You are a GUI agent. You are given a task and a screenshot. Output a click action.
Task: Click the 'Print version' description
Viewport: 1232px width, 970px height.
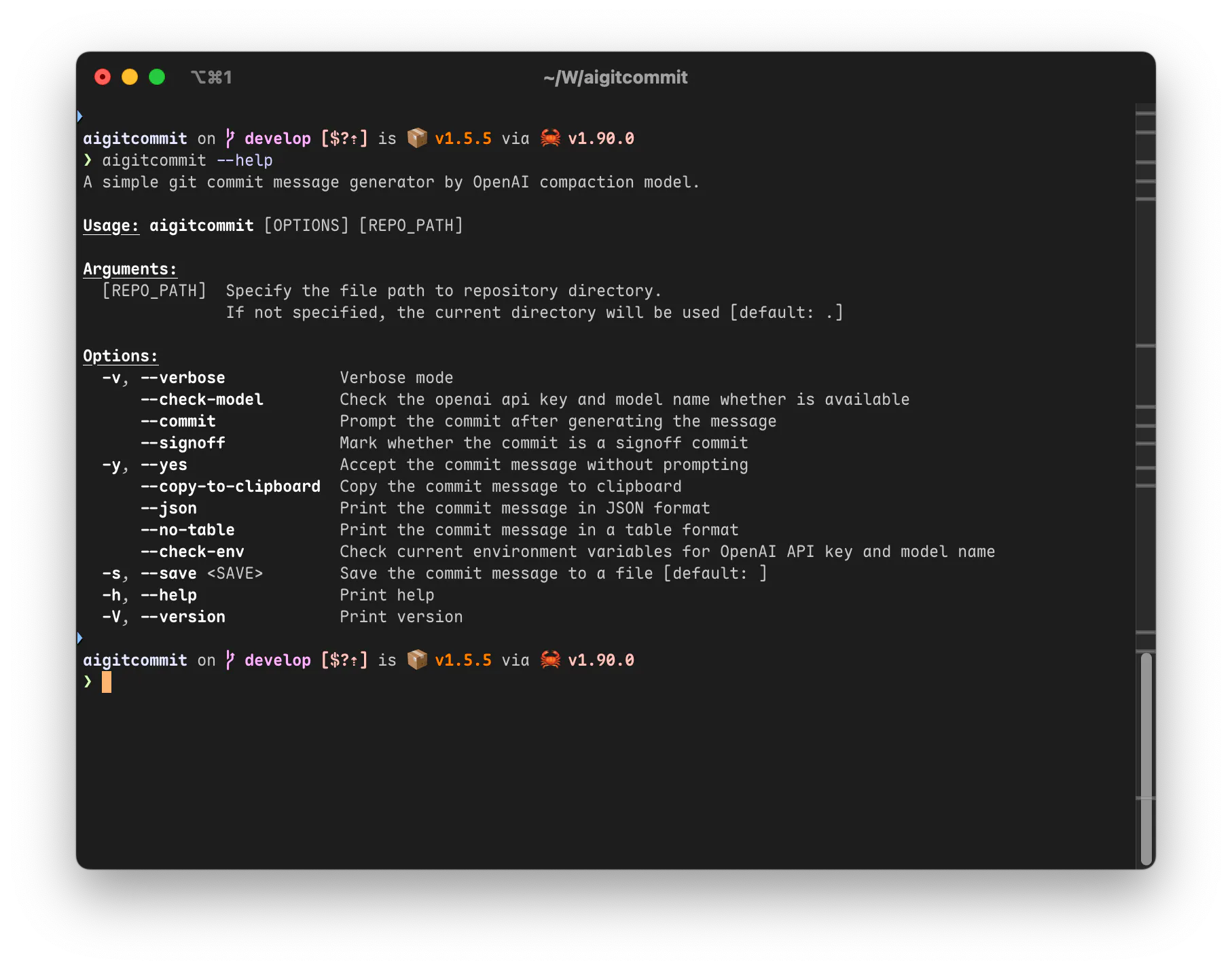click(401, 617)
